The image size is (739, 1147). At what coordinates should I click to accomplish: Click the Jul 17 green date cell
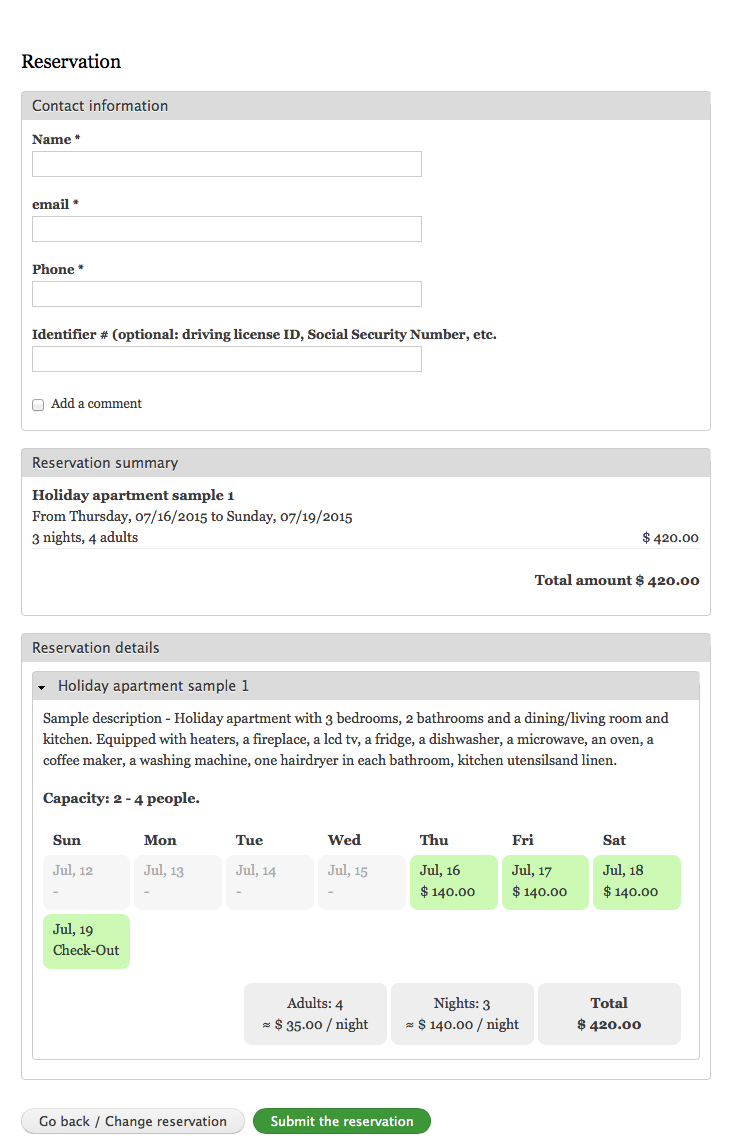(545, 882)
